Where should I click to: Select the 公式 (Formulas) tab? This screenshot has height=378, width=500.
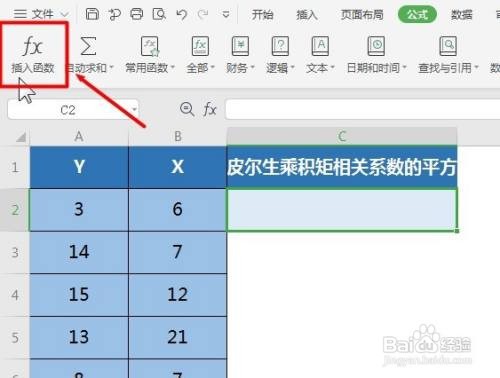[x=417, y=14]
